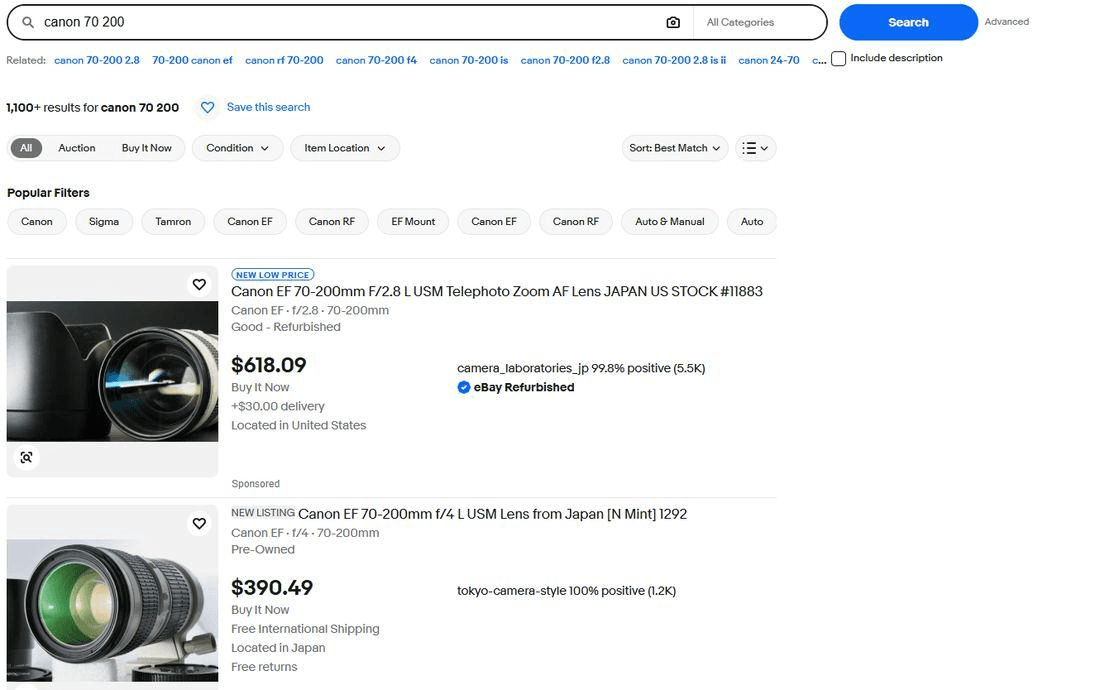Open the All Categories dropdown
Screen dimensions: 1100x690
coord(759,22)
